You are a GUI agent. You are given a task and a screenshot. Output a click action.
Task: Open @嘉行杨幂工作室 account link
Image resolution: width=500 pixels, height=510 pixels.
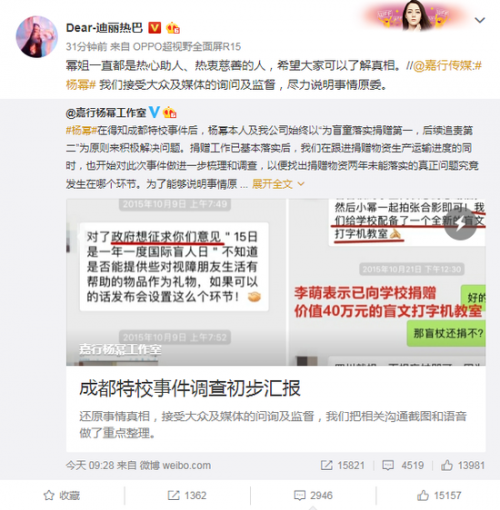coord(106,113)
